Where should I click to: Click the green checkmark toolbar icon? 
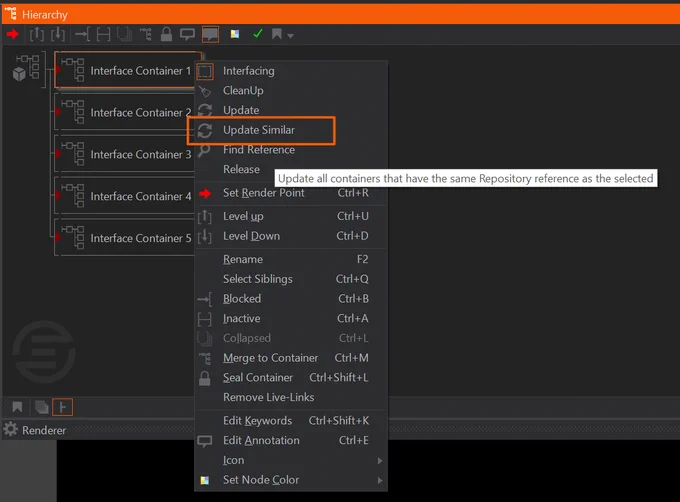tap(258, 34)
